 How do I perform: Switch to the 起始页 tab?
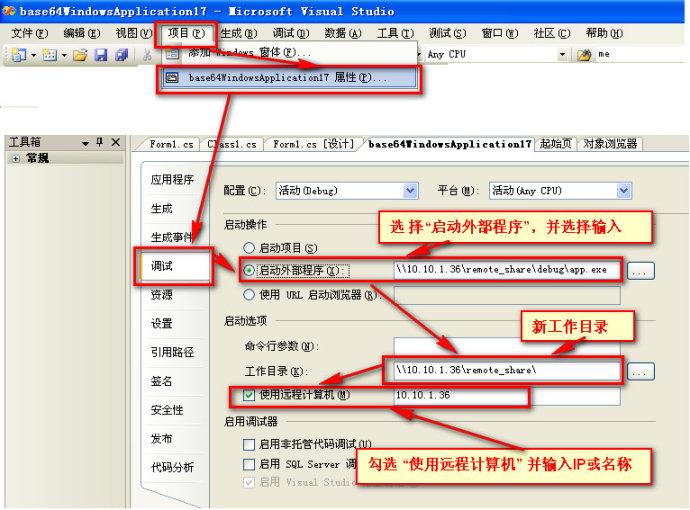tap(556, 144)
